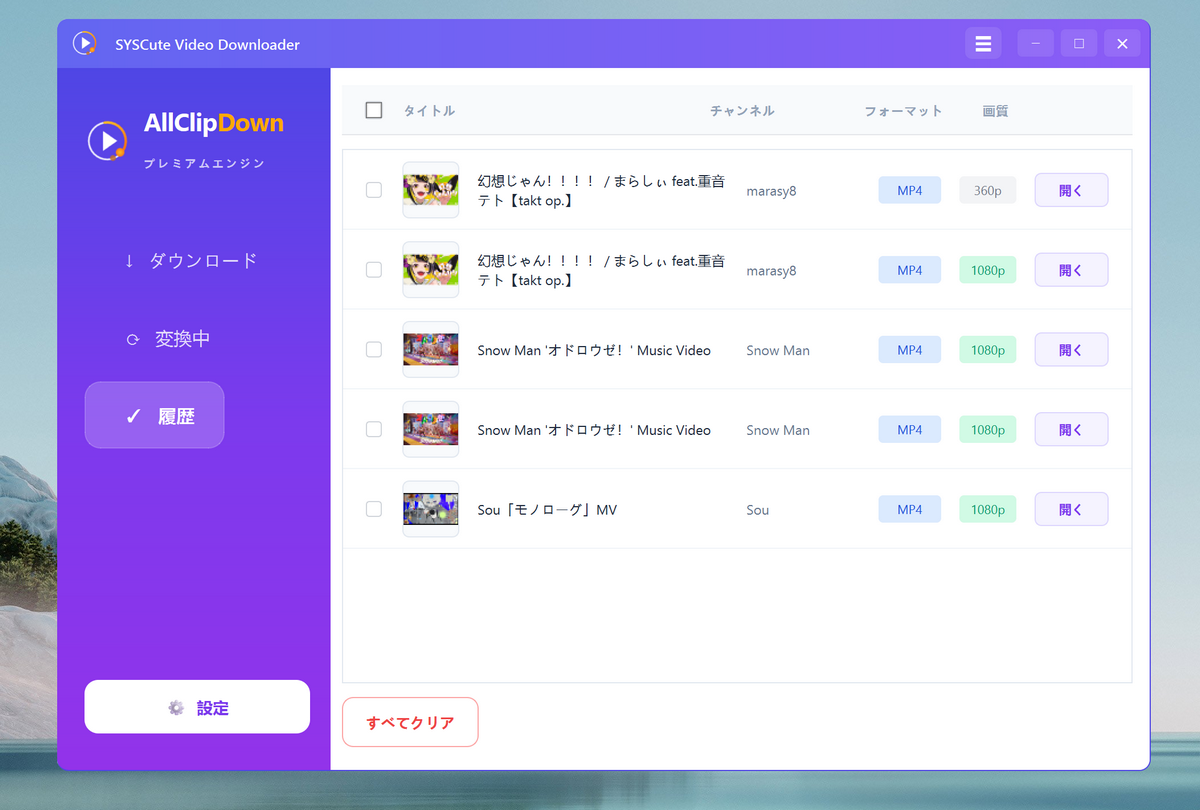The height and width of the screenshot is (810, 1200).
Task: Toggle the select-all checkbox in header
Action: pos(374,110)
